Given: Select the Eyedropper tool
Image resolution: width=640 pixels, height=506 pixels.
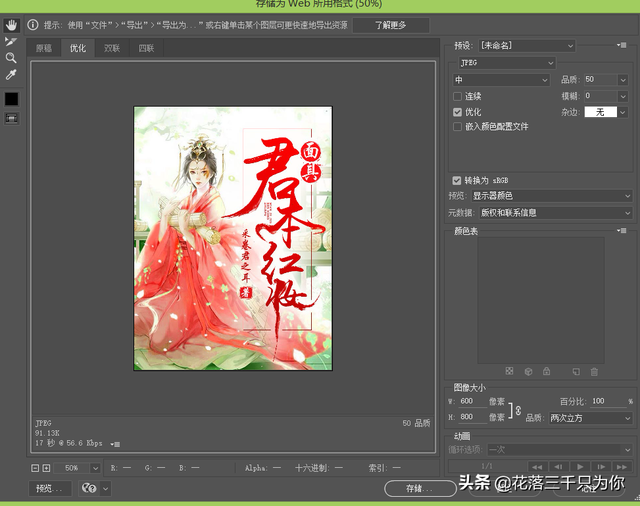Looking at the screenshot, I should pyautogui.click(x=11, y=75).
